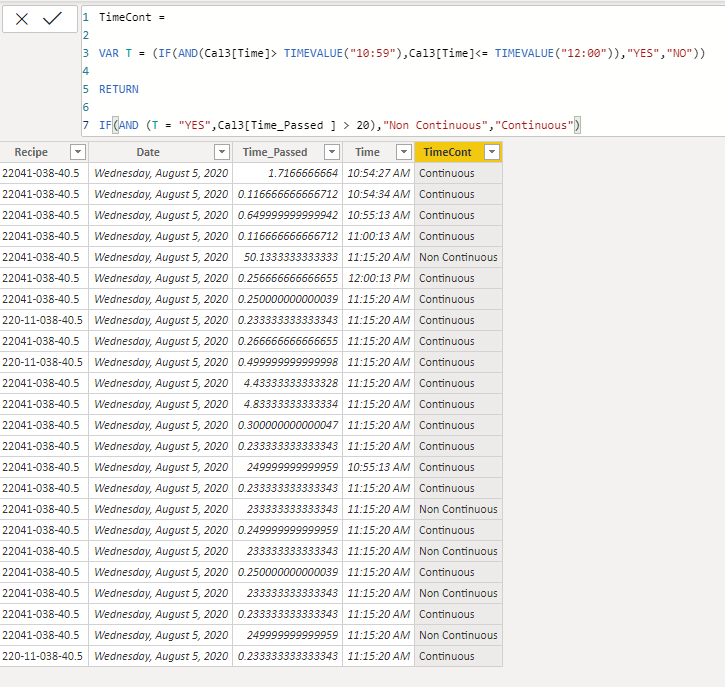
Task: Click the Cal3[Time_Passed ] reference in formula
Action: click(277, 125)
